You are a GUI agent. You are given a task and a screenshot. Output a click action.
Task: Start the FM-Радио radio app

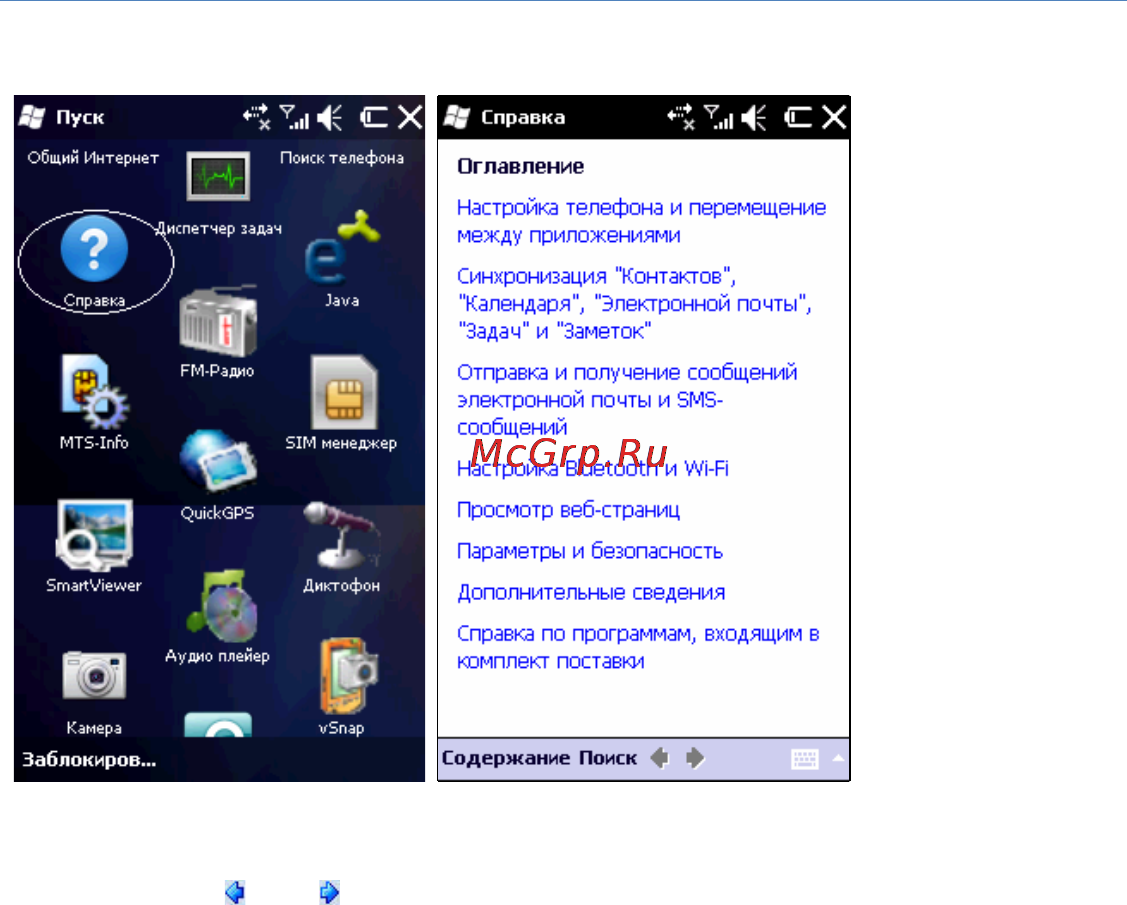point(217,321)
